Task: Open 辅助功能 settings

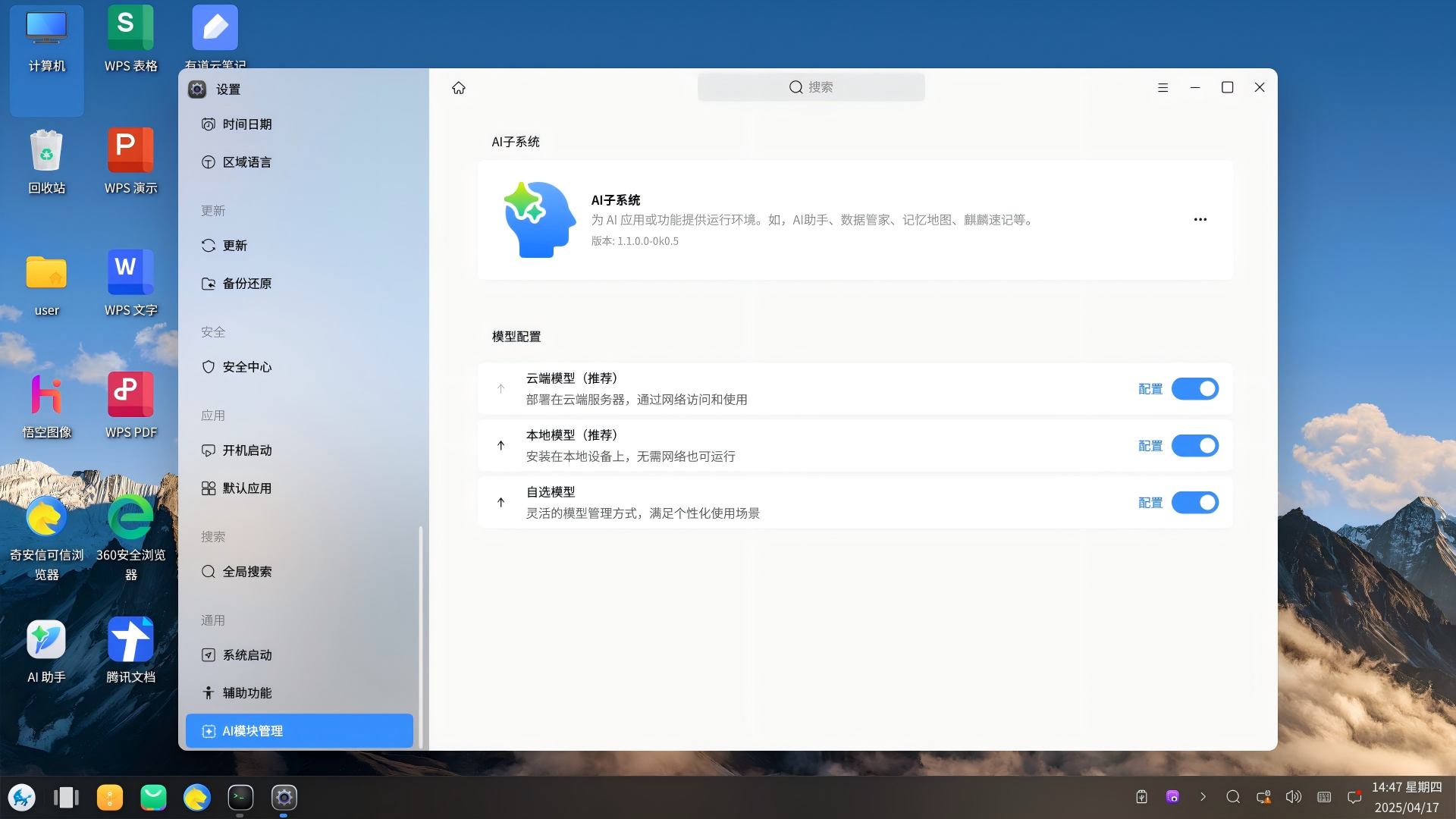Action: point(300,693)
